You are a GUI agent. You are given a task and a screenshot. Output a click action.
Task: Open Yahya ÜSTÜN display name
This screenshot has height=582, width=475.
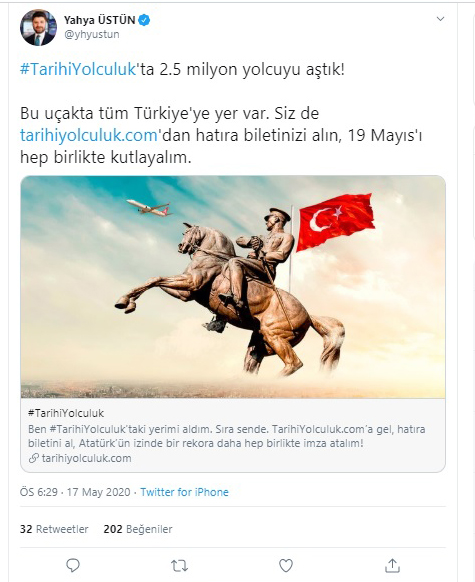point(99,20)
